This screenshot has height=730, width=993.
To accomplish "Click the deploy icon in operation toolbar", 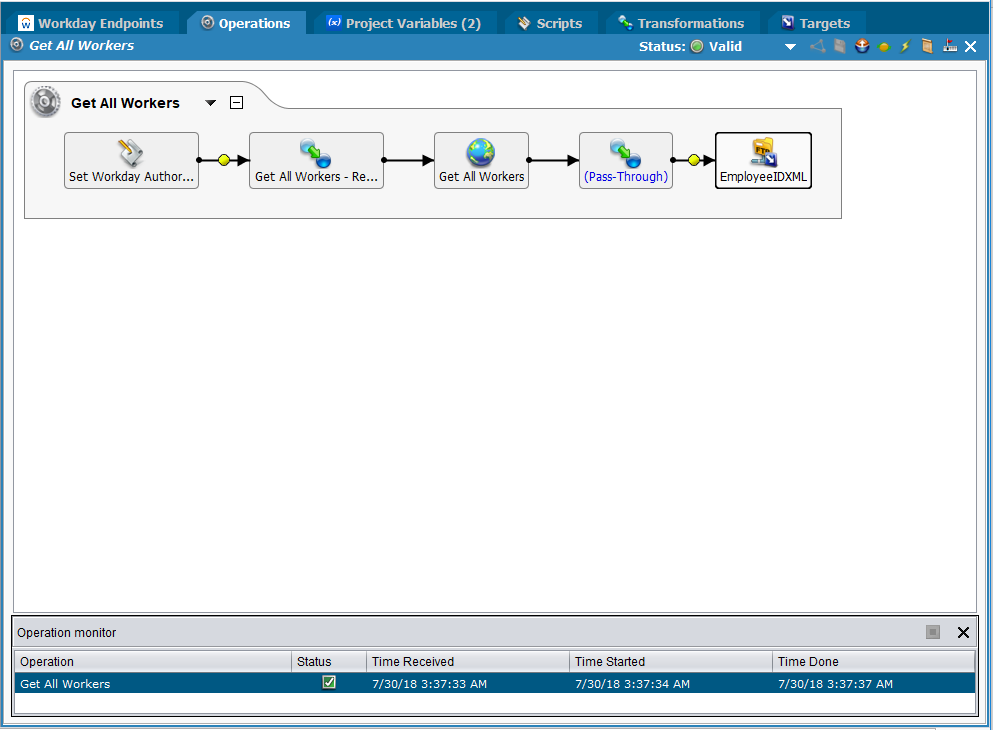I will point(862,46).
